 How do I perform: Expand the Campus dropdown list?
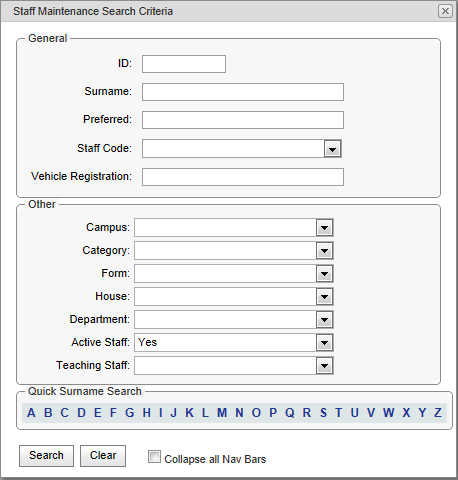pos(324,228)
